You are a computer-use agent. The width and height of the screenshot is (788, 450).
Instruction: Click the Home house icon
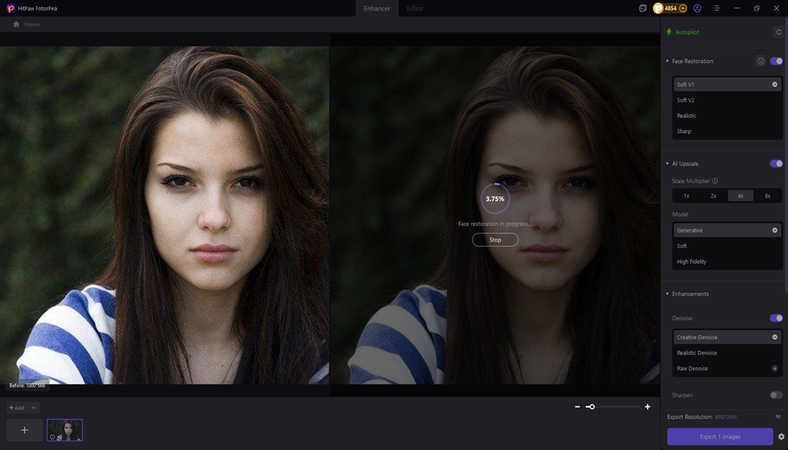click(17, 24)
